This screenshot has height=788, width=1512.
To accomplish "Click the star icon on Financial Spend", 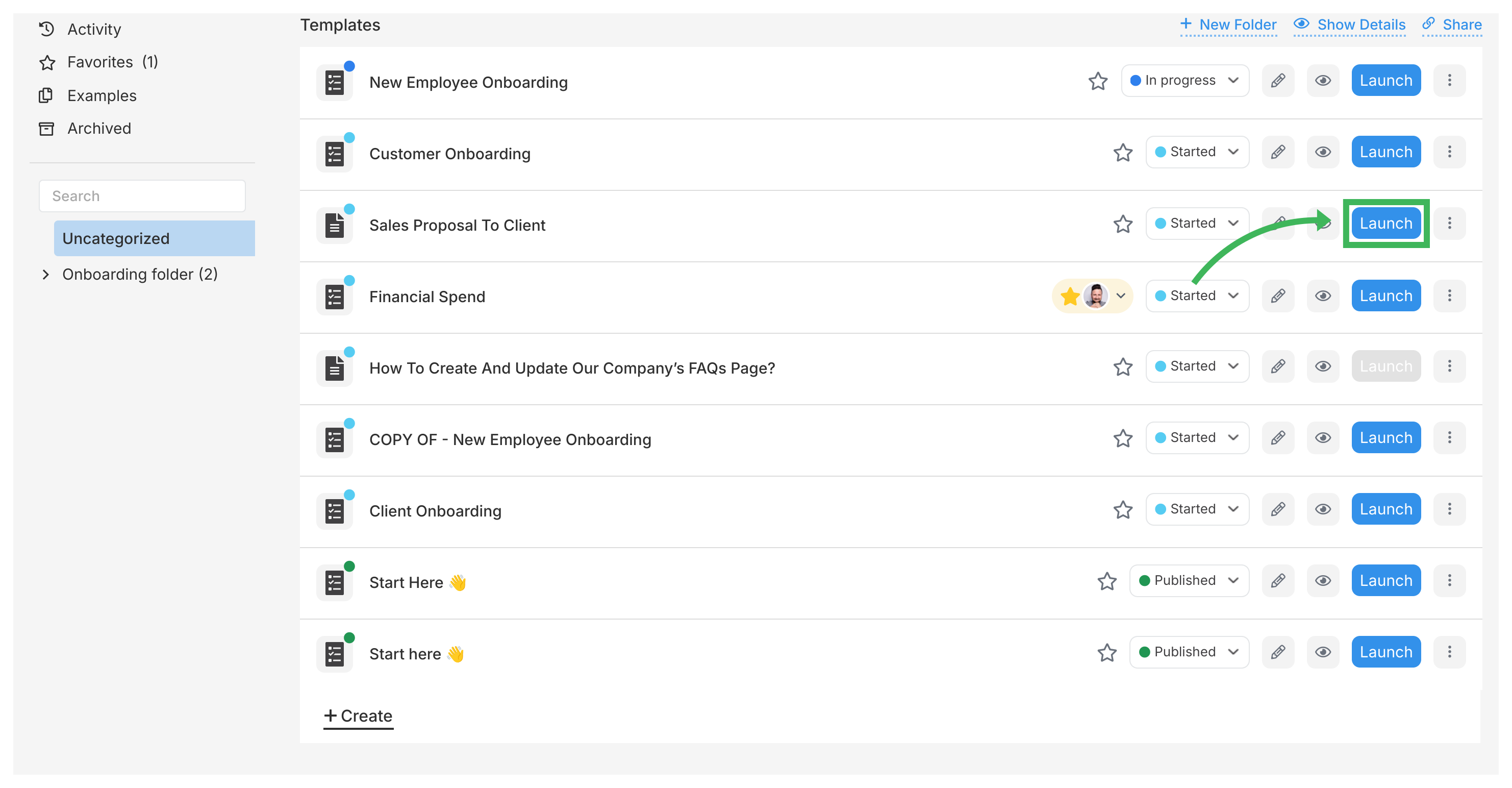I will pyautogui.click(x=1070, y=296).
